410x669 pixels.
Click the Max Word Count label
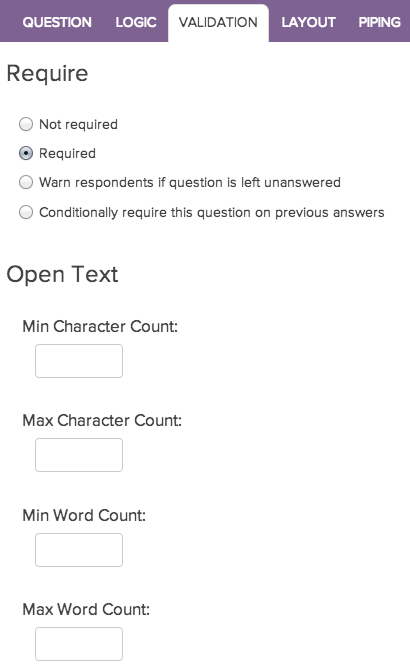[x=86, y=609]
